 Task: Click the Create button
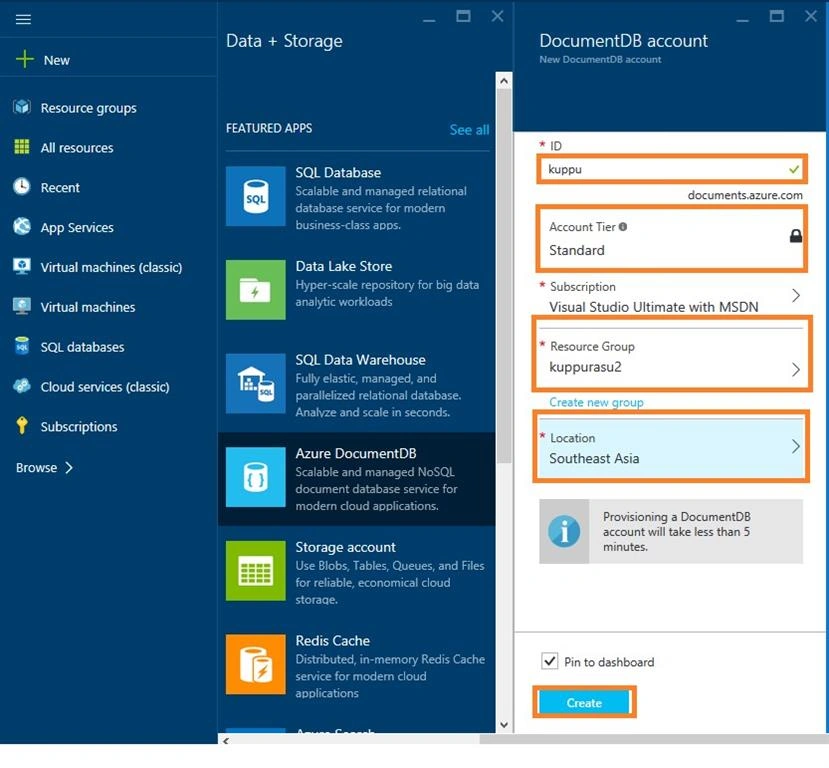(x=584, y=702)
